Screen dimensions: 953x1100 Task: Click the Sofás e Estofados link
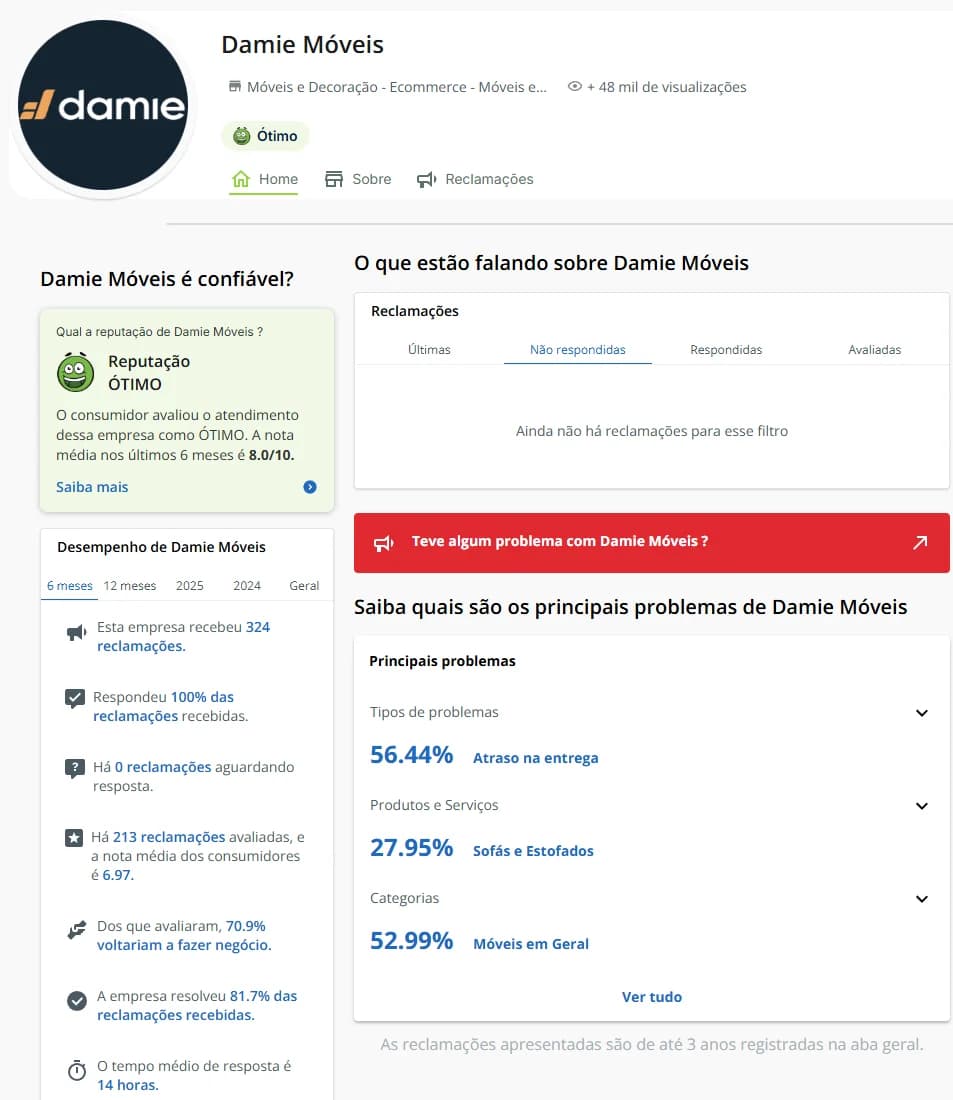click(533, 851)
